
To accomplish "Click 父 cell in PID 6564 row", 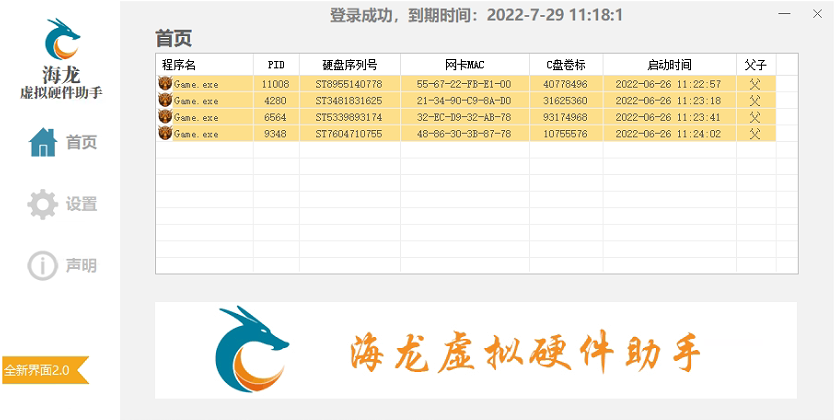I will (755, 117).
